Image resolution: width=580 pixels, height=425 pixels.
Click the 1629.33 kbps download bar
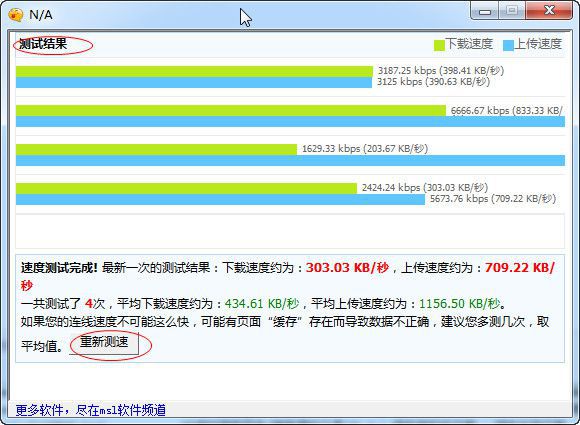pos(156,149)
